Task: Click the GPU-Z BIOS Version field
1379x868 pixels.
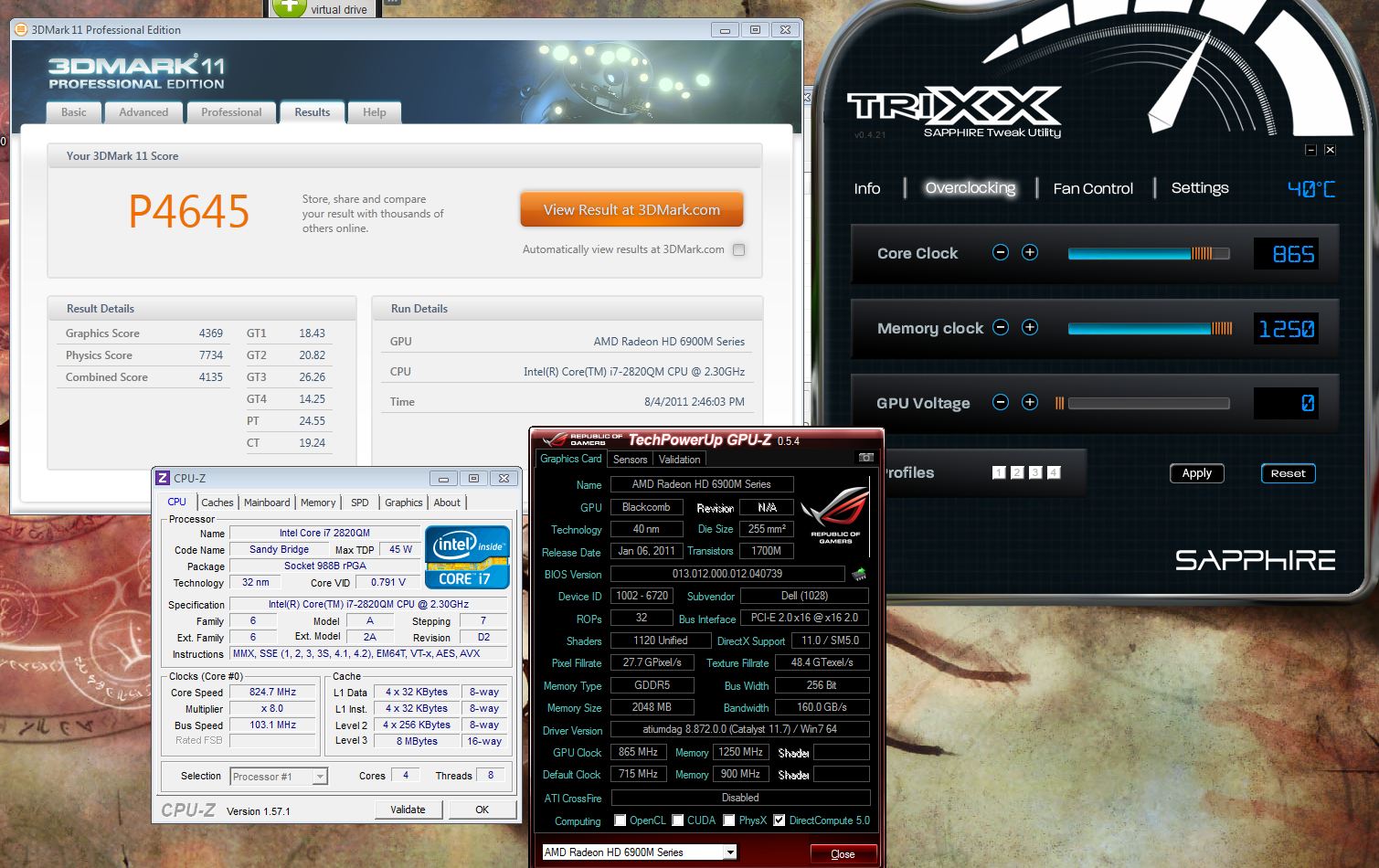Action: (x=727, y=574)
